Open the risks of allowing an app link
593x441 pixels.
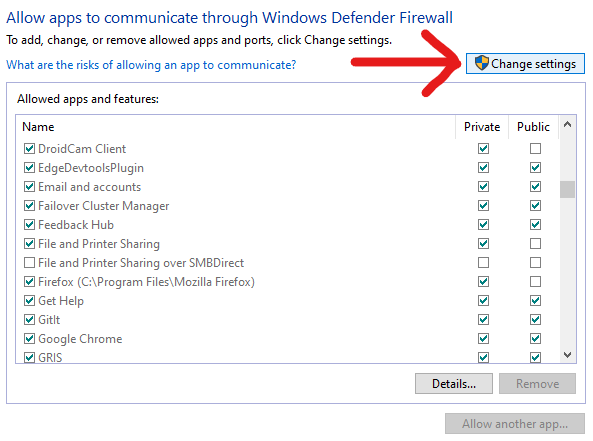[x=151, y=65]
